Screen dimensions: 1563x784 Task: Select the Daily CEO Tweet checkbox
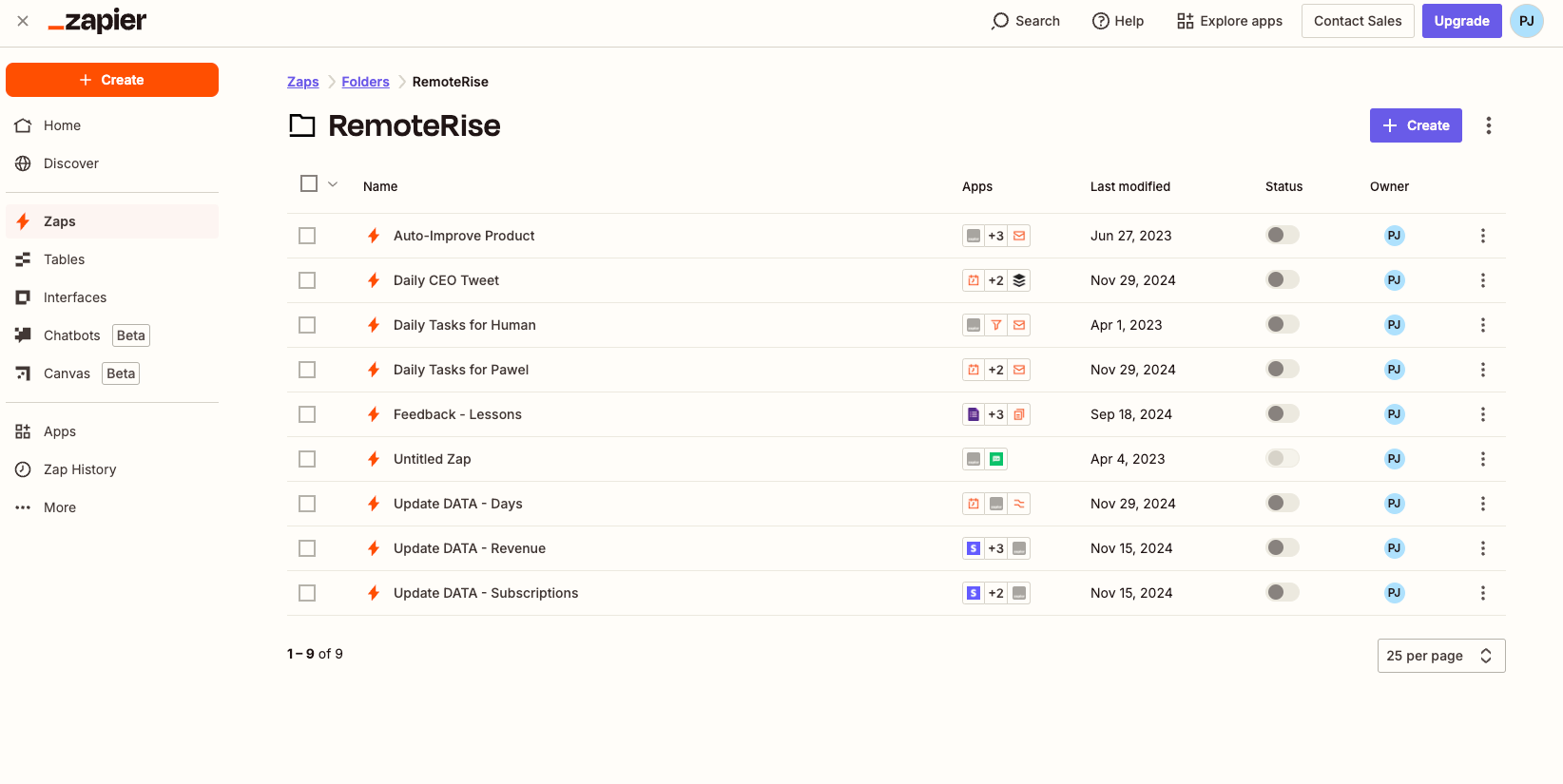coord(307,280)
